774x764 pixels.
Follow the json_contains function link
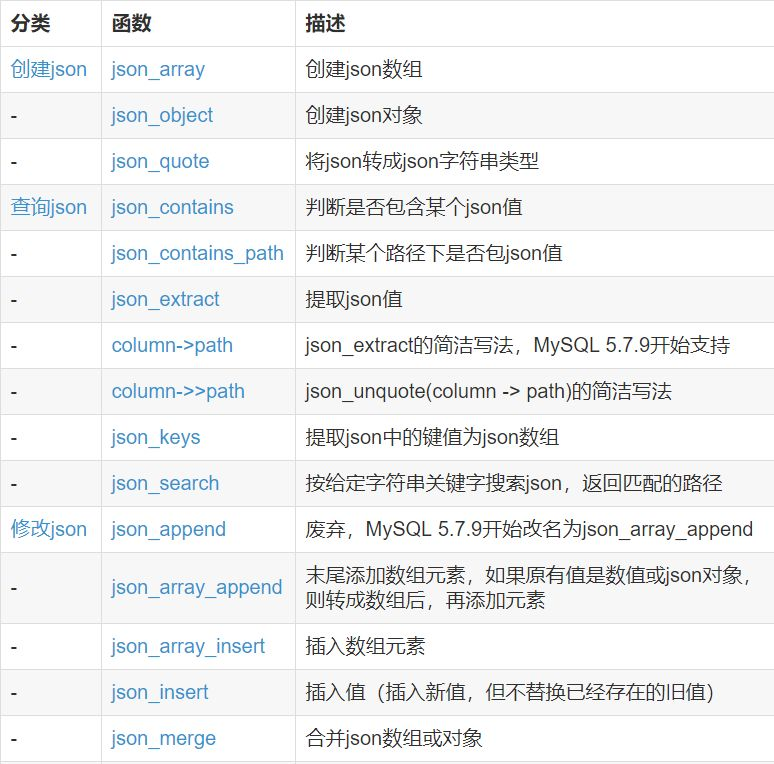[x=172, y=207]
